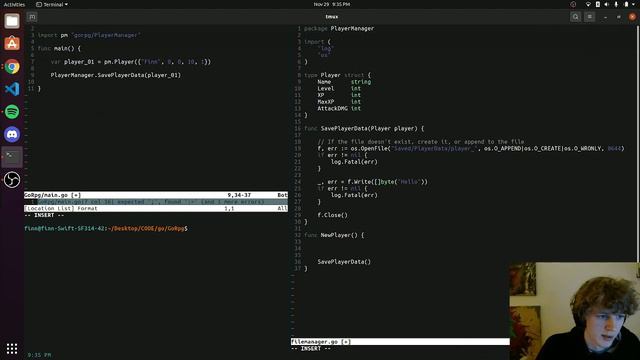Image resolution: width=640 pixels, height=360 pixels.
Task: Open the terminal hamburger menu
Action: click(589, 17)
